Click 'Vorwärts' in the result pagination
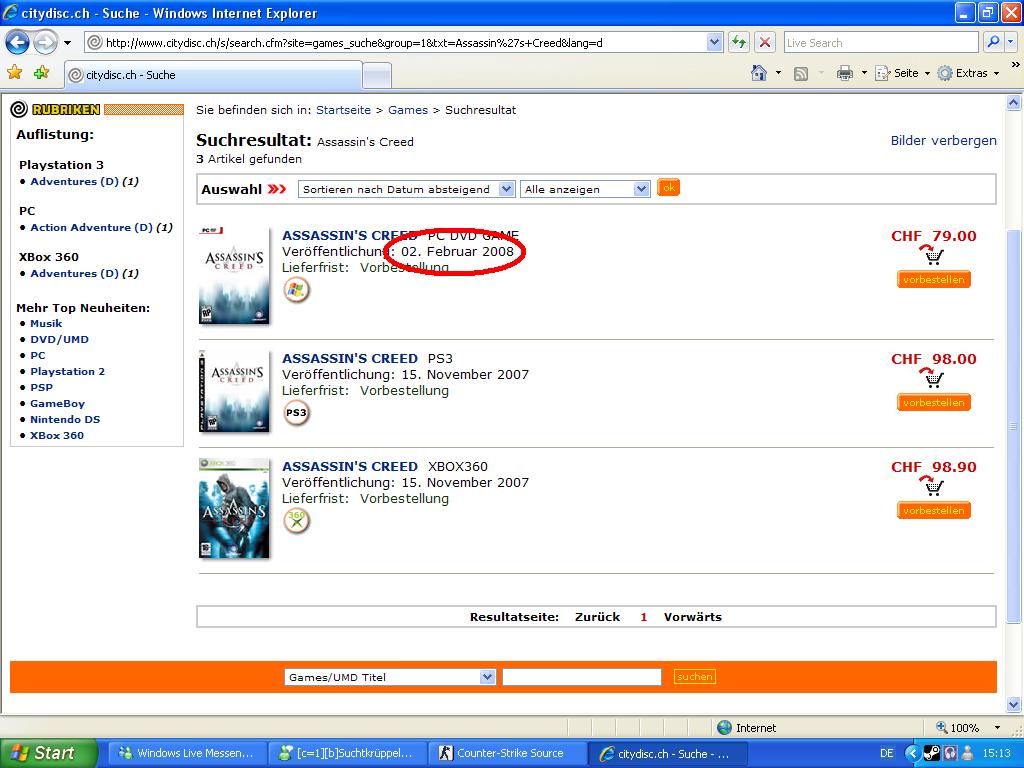This screenshot has height=768, width=1024. point(693,616)
